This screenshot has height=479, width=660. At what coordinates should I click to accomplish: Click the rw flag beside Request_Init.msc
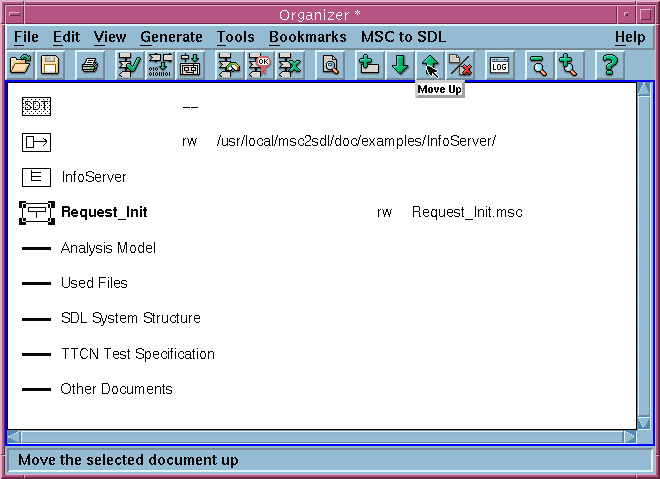click(384, 213)
